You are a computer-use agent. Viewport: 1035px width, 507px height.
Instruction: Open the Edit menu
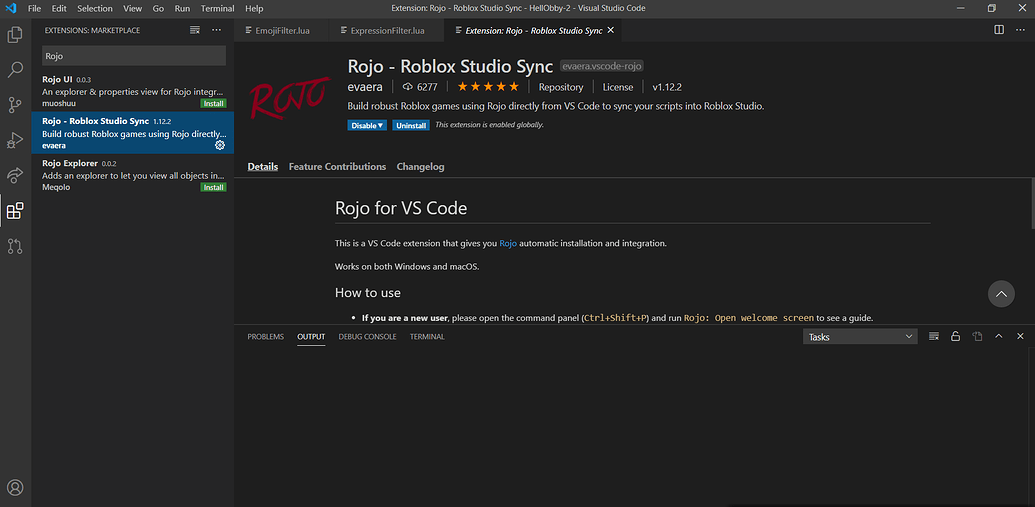click(59, 9)
